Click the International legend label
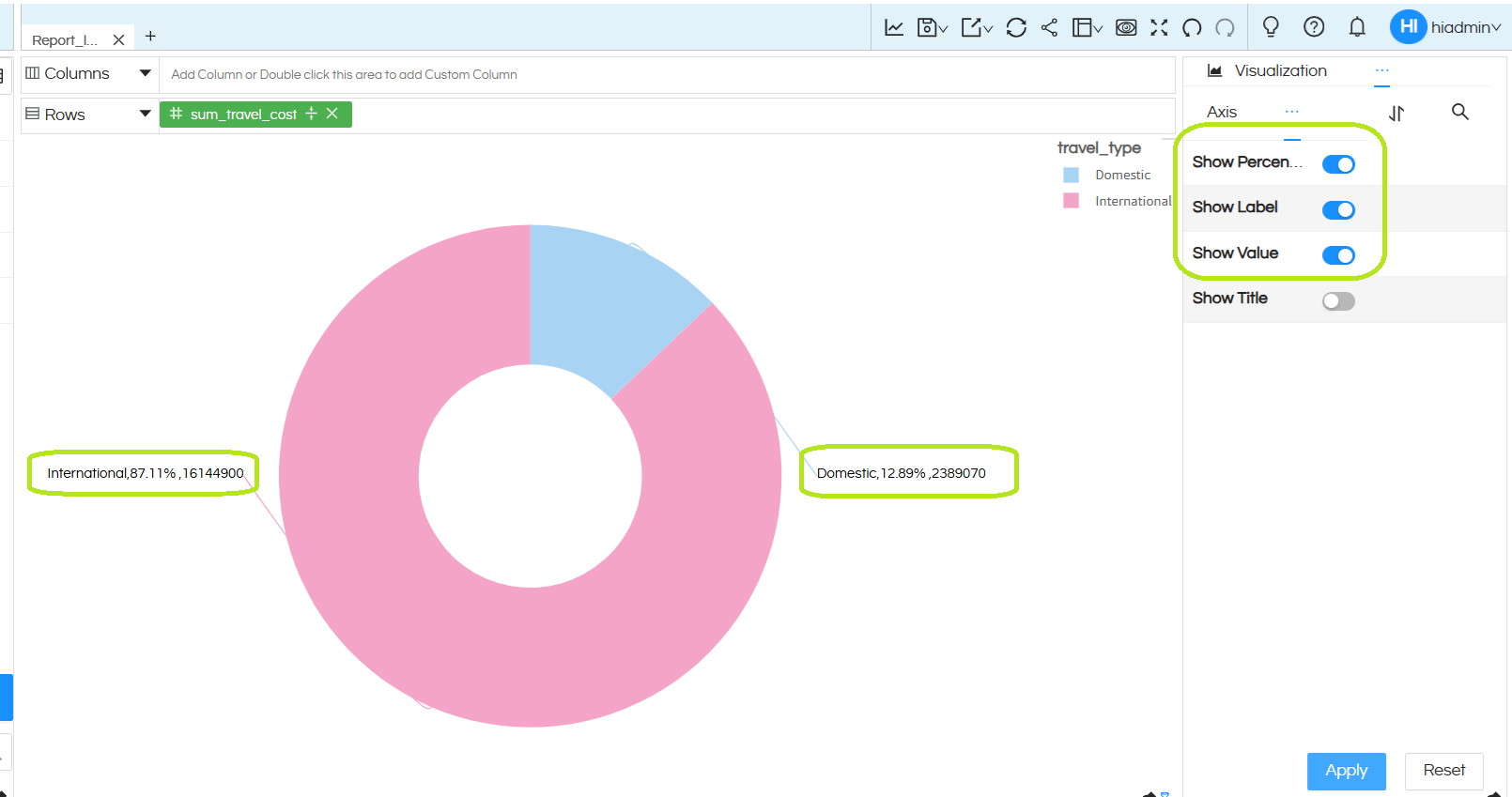1512x797 pixels. [x=1134, y=201]
